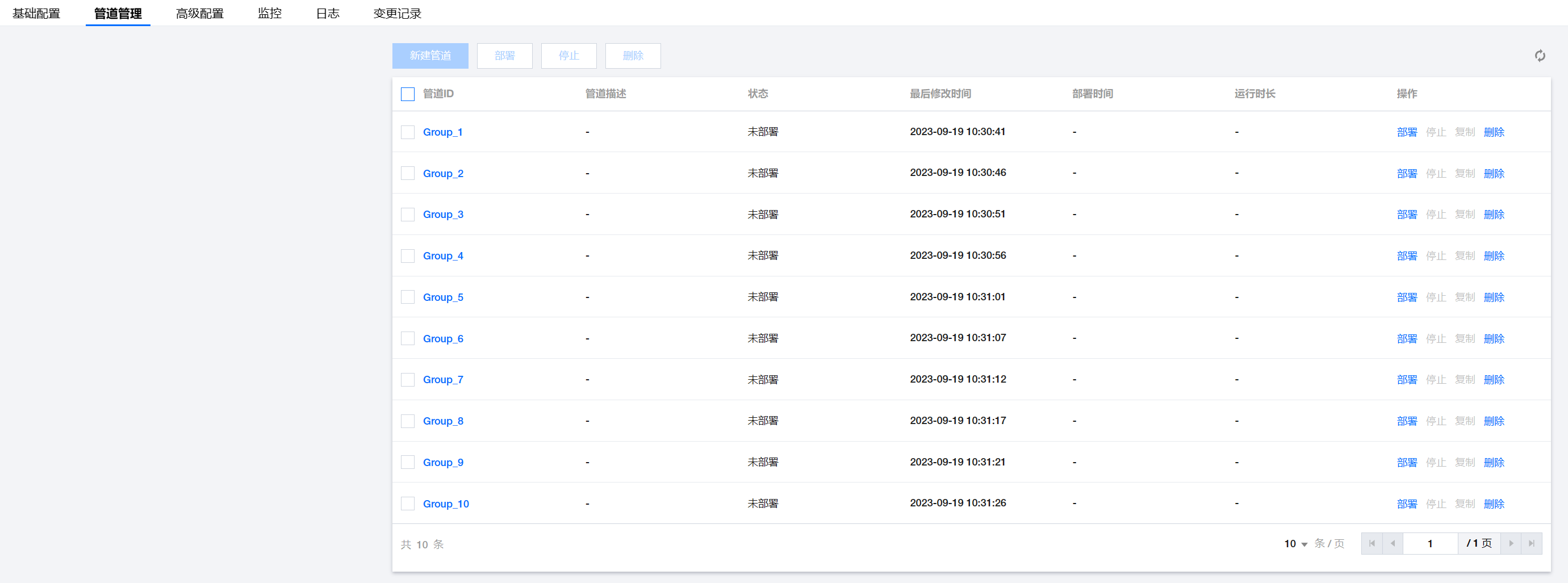Click the 停止 link in Group_3 row
Screen dimensions: 1568x583
coord(1436,214)
